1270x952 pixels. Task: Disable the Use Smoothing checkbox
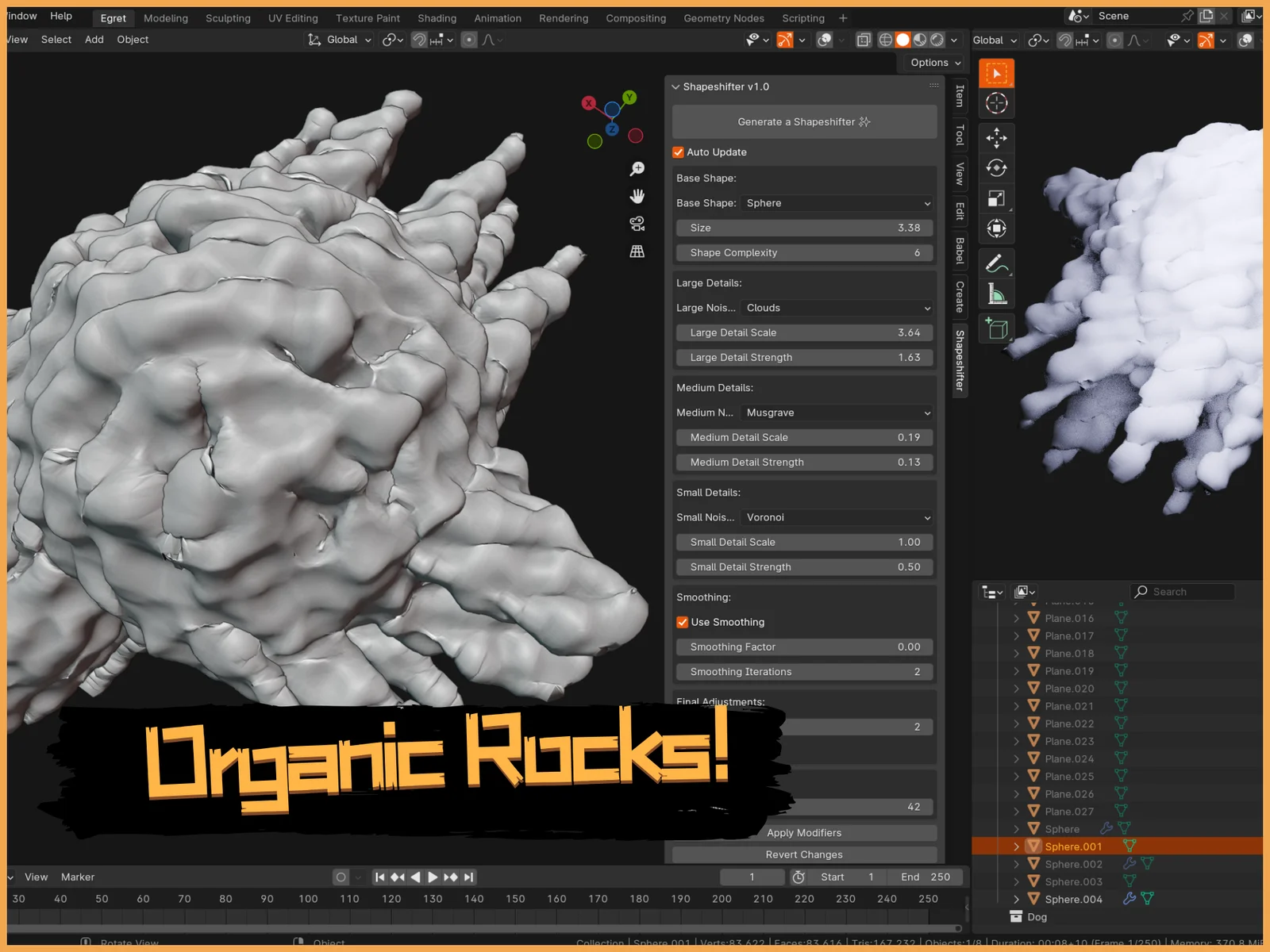(683, 622)
